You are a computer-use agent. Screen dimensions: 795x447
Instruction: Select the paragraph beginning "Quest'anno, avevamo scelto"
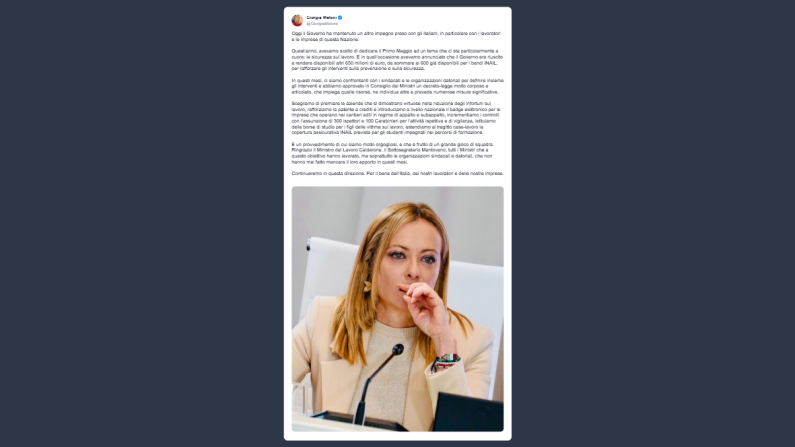pyautogui.click(x=398, y=60)
